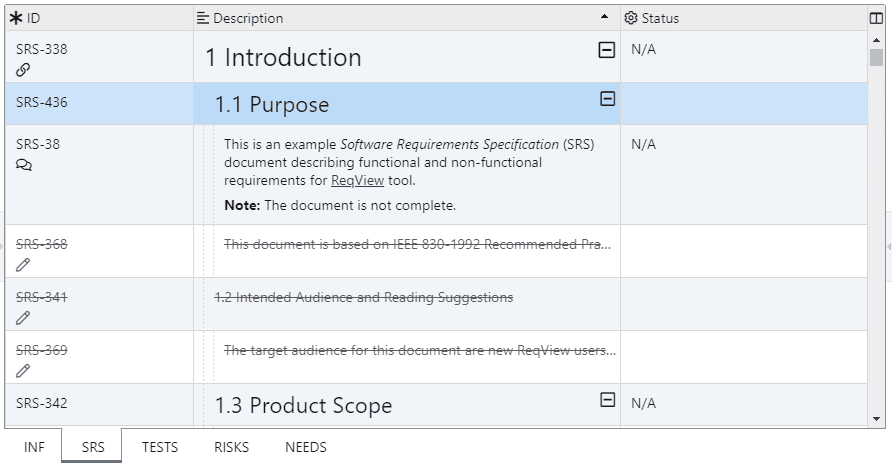The height and width of the screenshot is (466, 896).
Task: Collapse the 1 Introduction section
Action: 606,50
